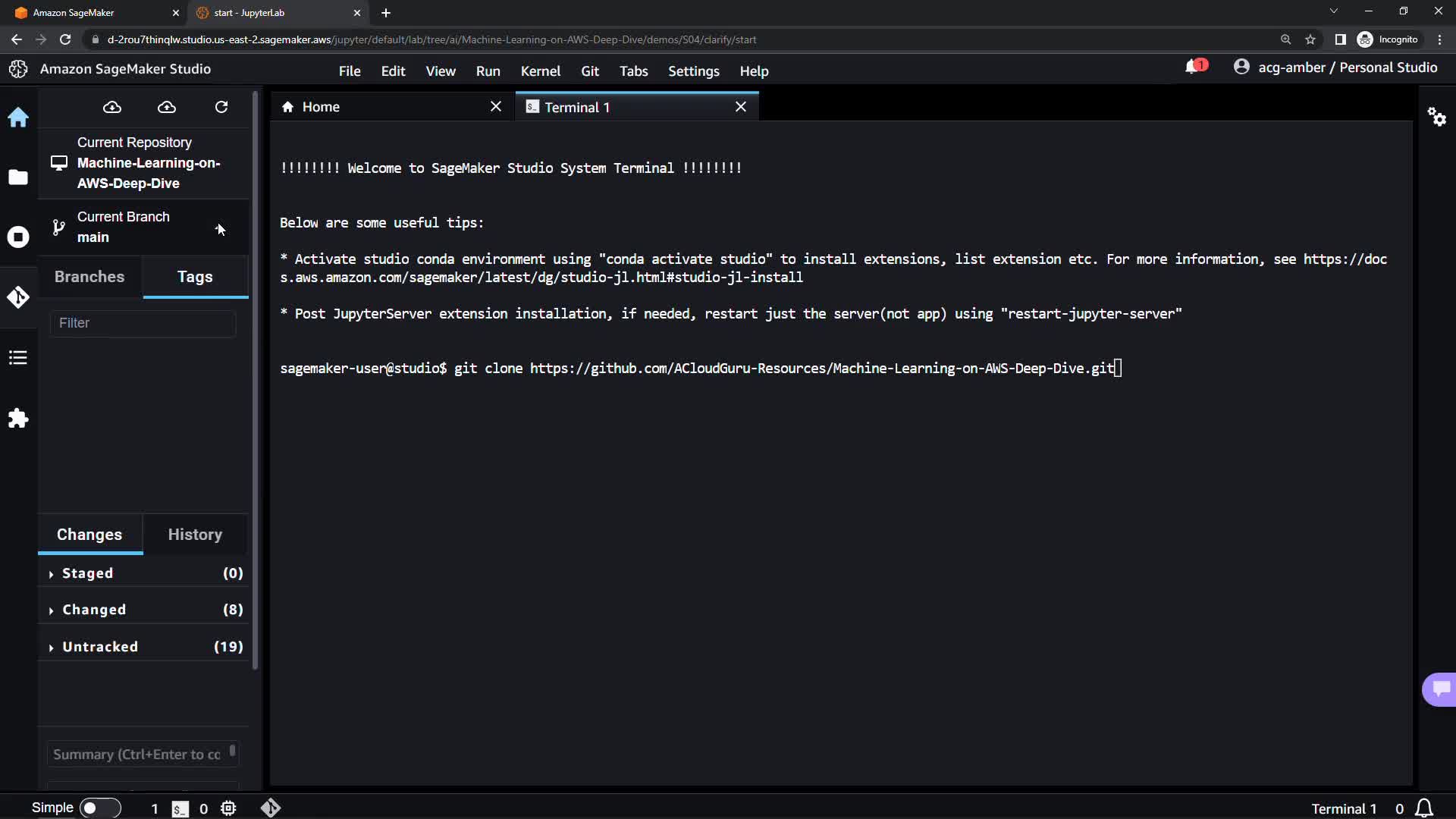Open the Table of Contents icon
The width and height of the screenshot is (1456, 819).
pos(18,358)
